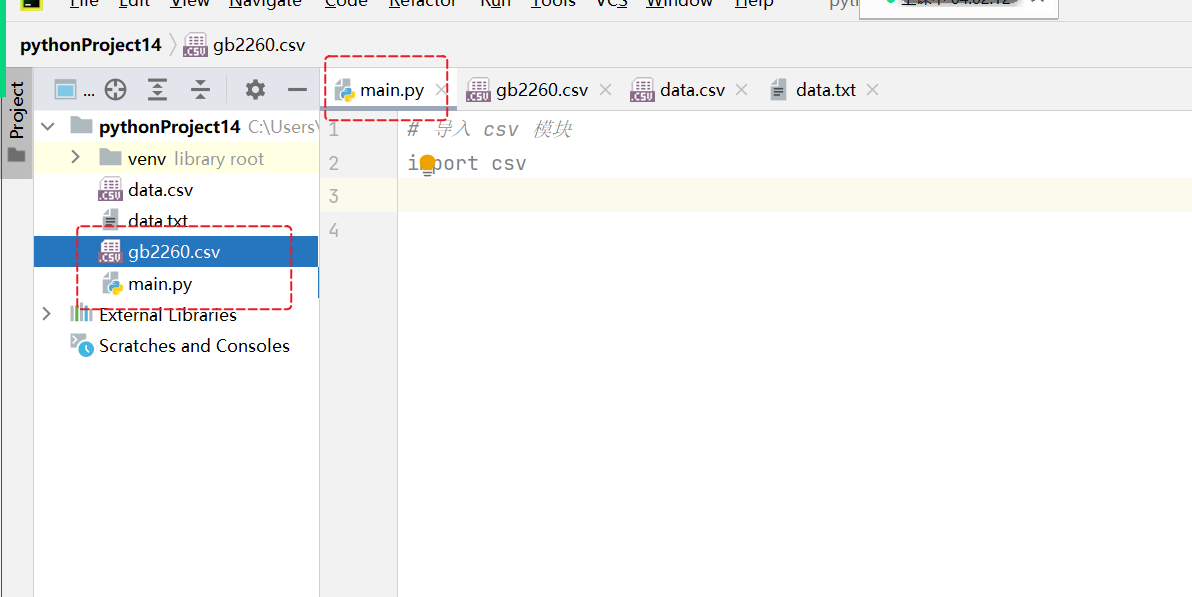Close the data.txt tab
Viewport: 1192px width, 597px height.
[873, 90]
